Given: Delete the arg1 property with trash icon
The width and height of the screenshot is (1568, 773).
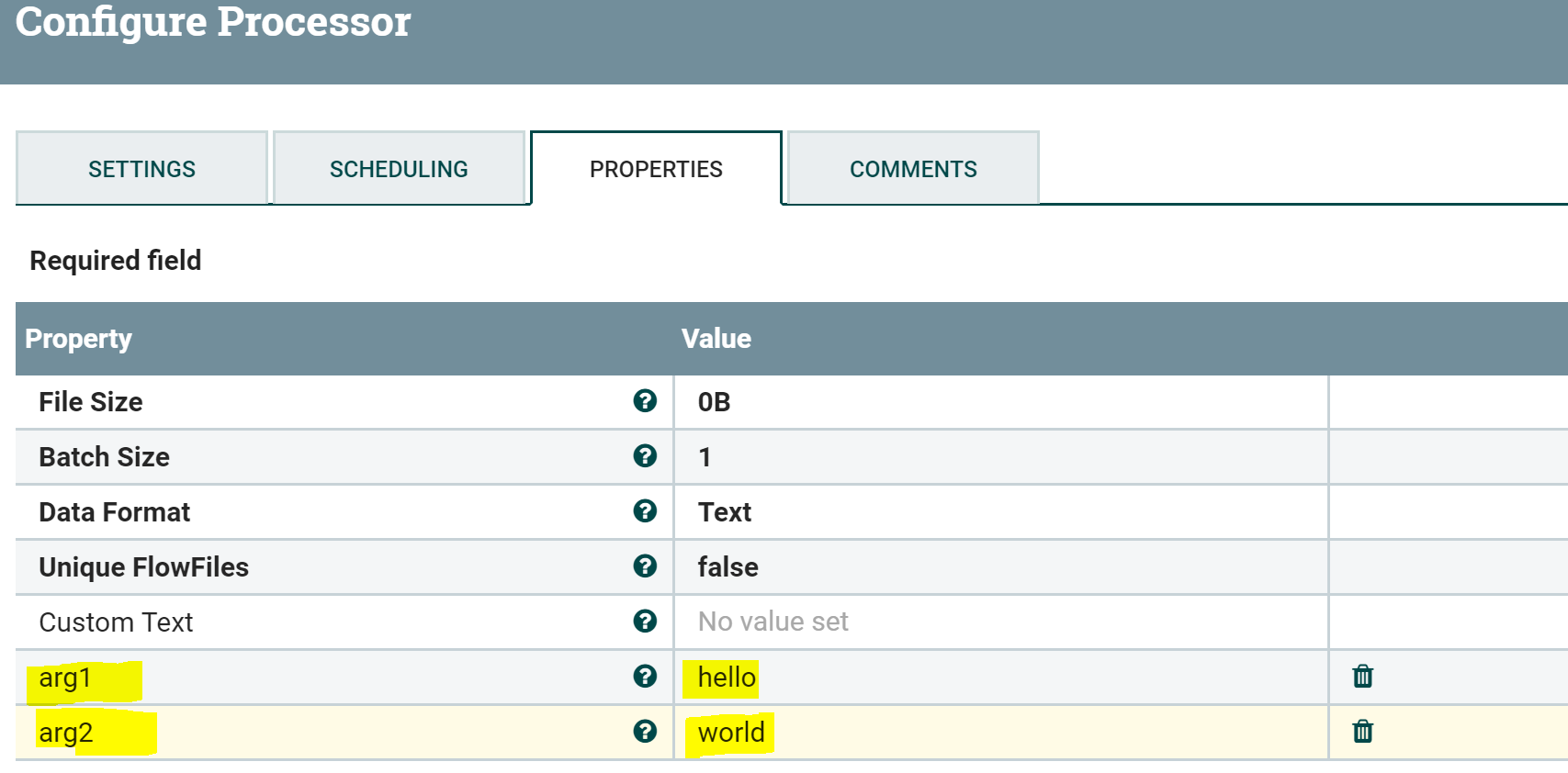Looking at the screenshot, I should [1362, 677].
